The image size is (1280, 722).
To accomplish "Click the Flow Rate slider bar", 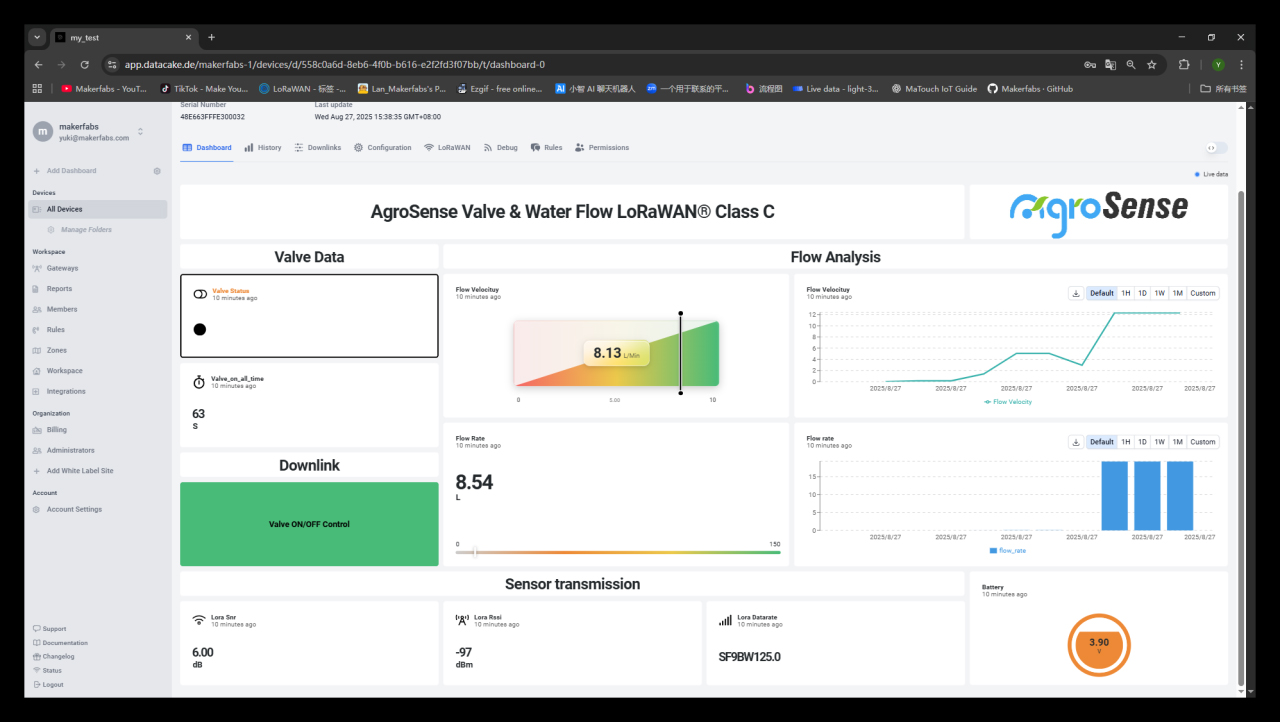I will point(618,552).
